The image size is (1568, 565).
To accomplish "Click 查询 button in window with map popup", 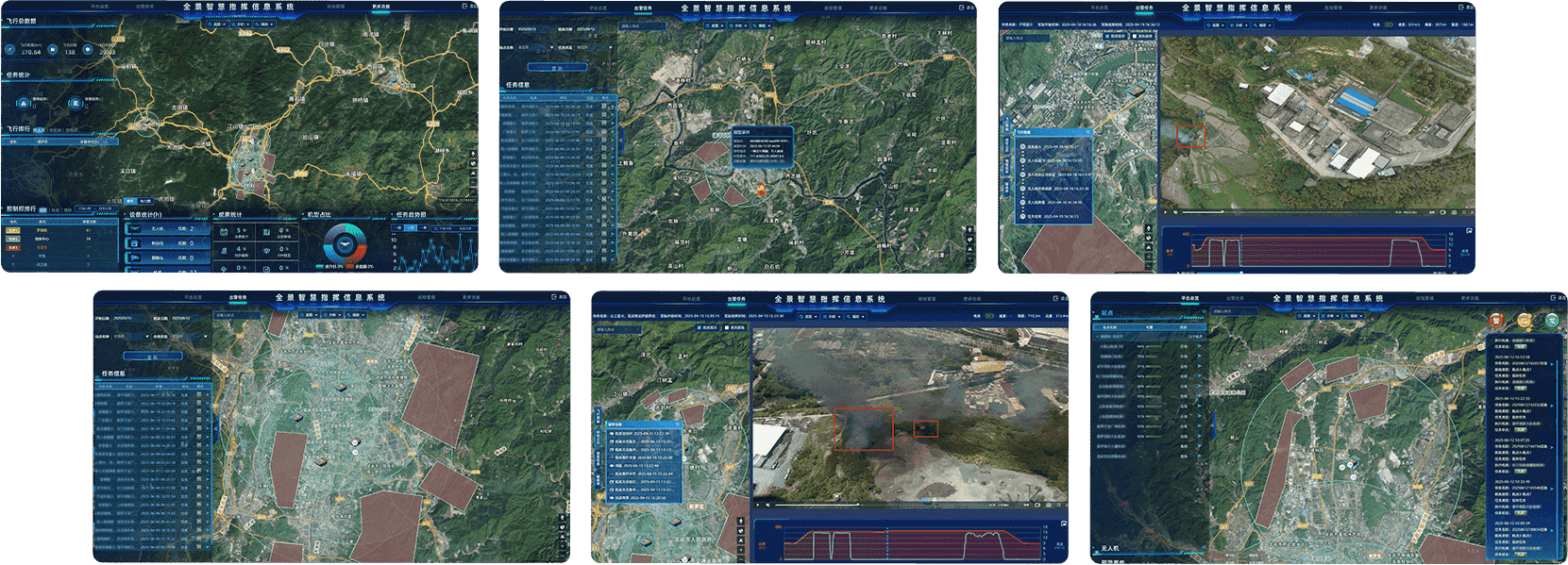I will [557, 68].
